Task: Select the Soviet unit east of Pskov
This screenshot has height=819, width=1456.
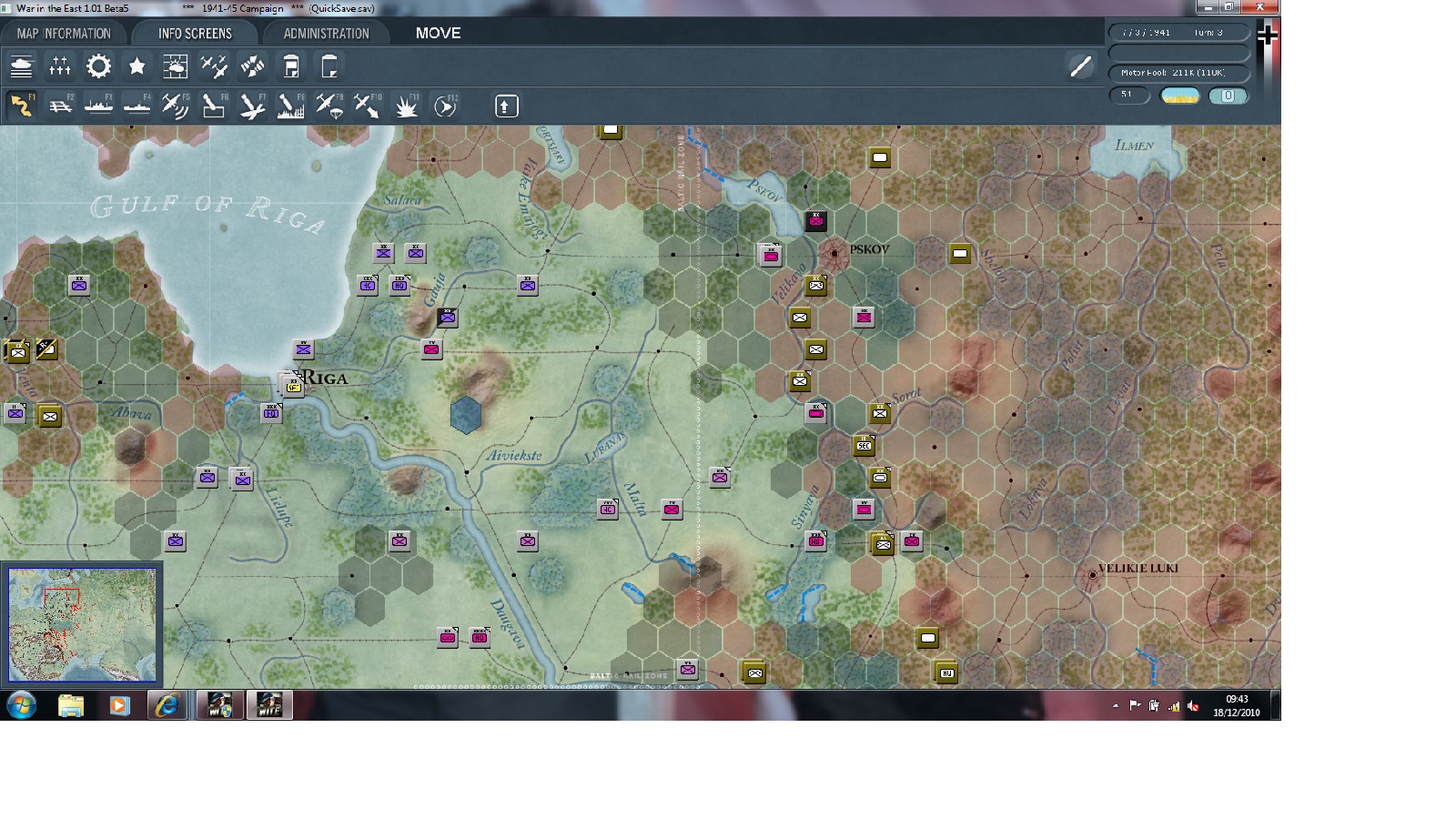Action: (960, 253)
